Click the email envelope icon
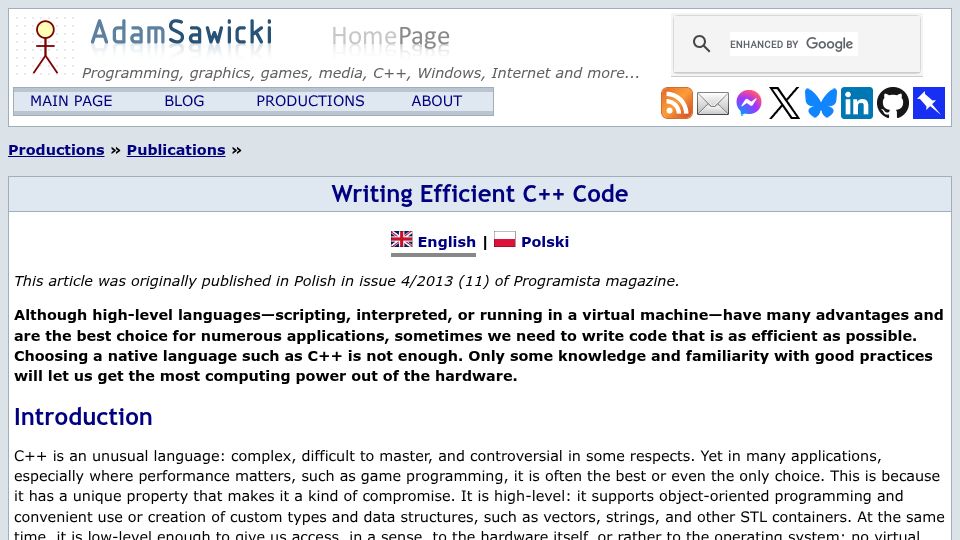 coord(713,103)
